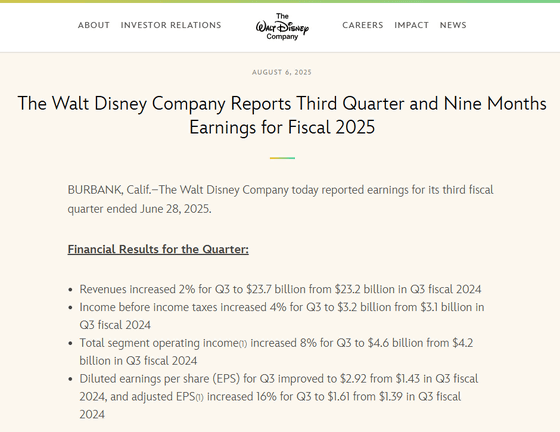This screenshot has width=560, height=432.
Task: Click the footnote (1) after adjusted EPS
Action: pos(199,398)
